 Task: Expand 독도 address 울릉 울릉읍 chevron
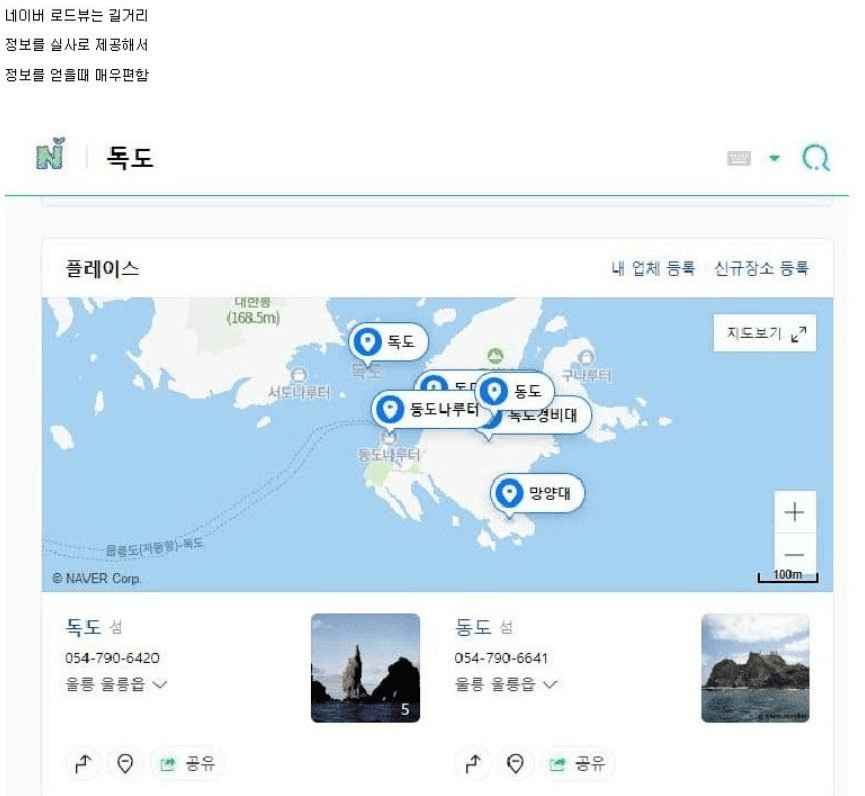click(x=160, y=685)
